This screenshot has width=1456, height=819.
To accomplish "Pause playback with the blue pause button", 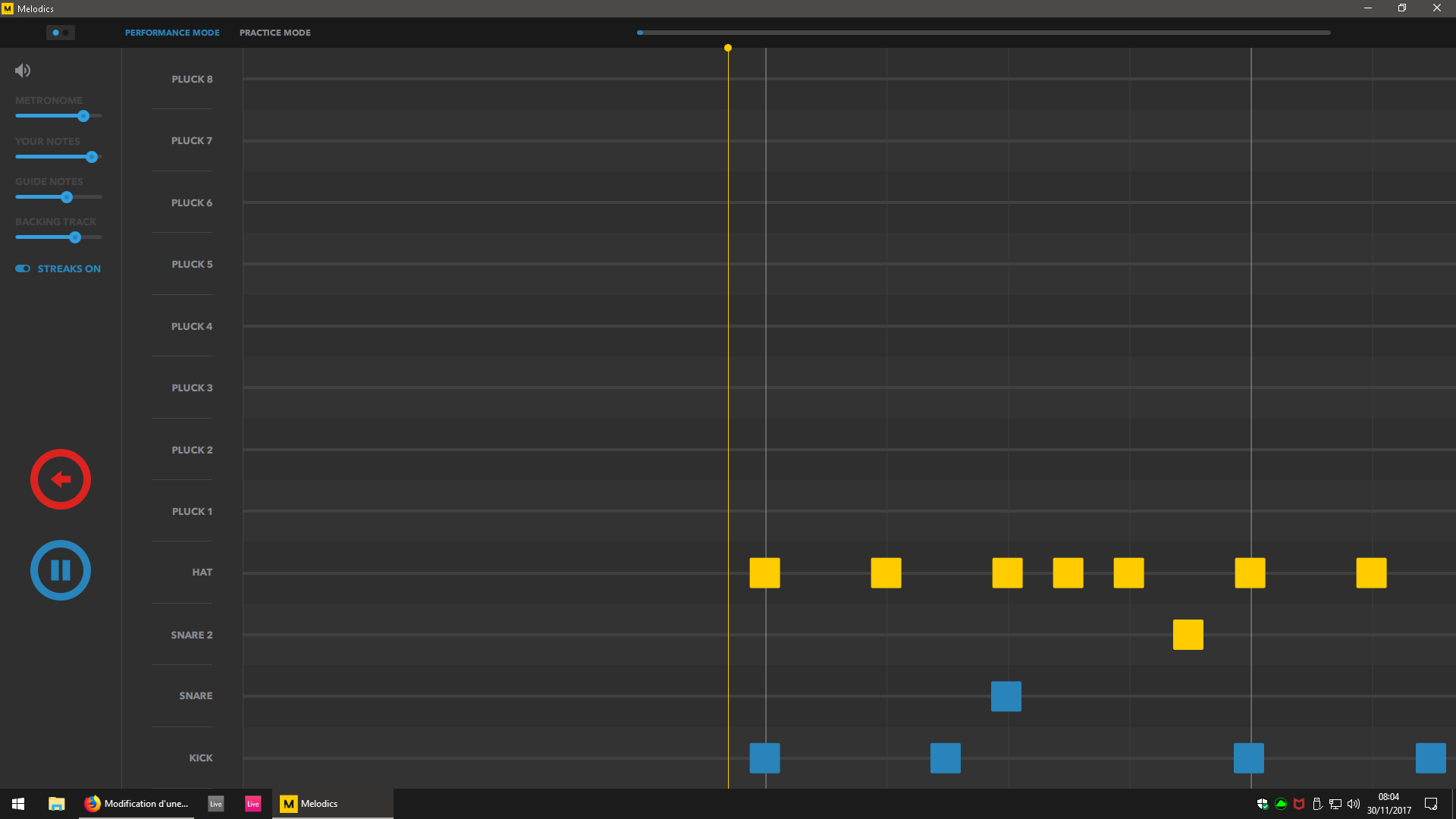I will tap(61, 570).
